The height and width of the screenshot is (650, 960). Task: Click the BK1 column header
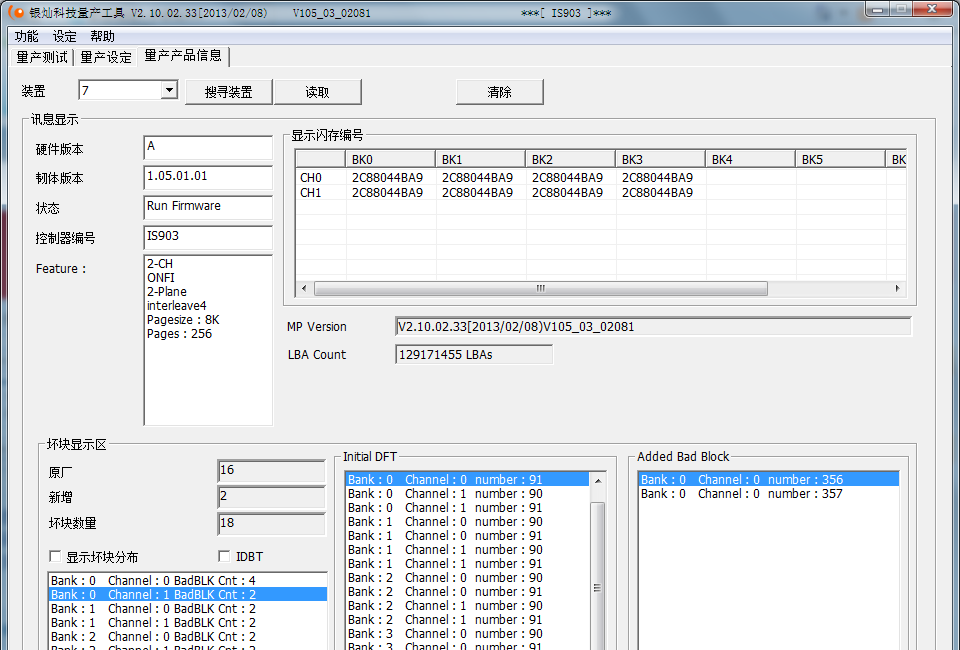pyautogui.click(x=480, y=159)
